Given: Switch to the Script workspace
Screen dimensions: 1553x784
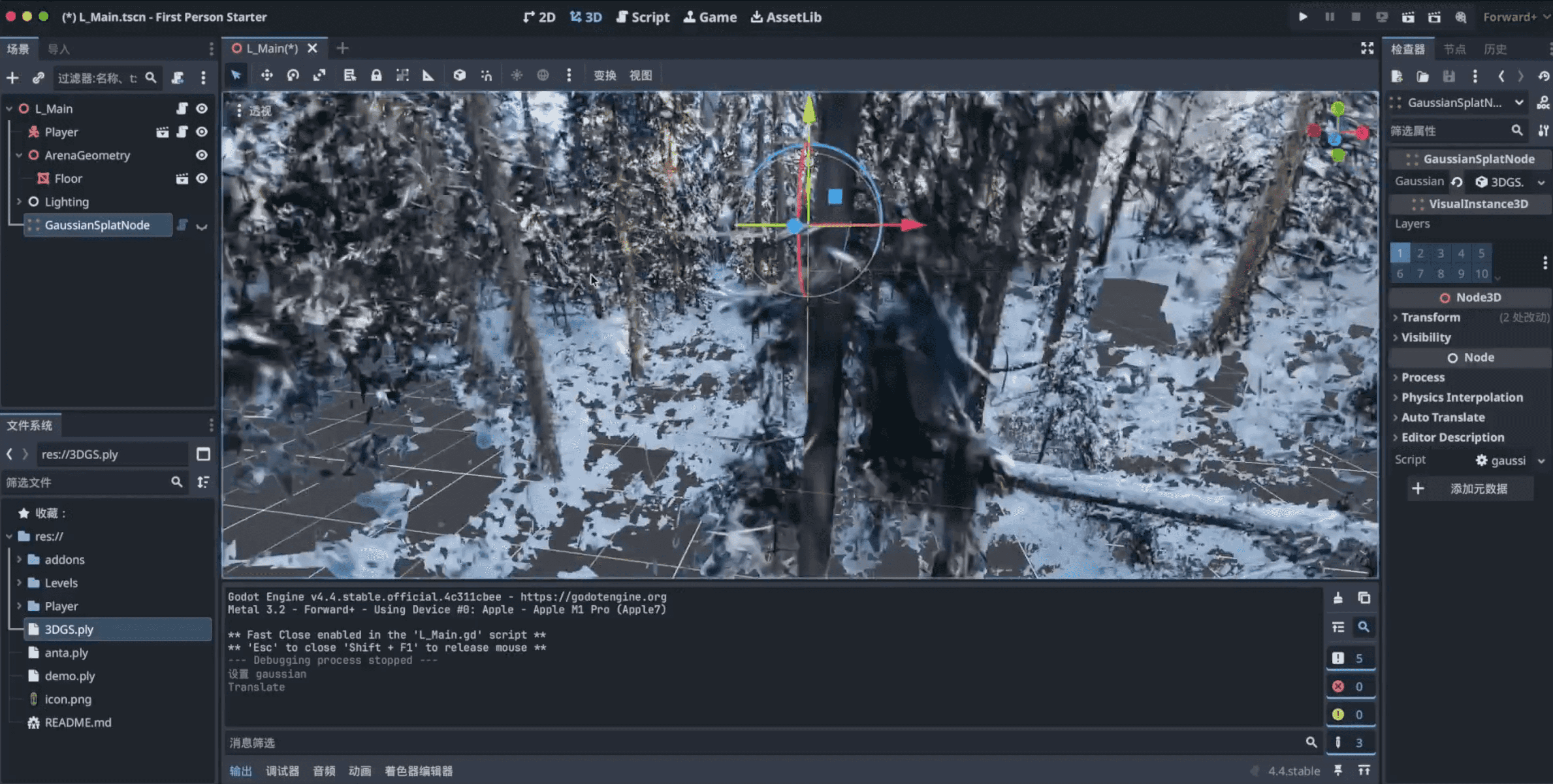Looking at the screenshot, I should [643, 17].
